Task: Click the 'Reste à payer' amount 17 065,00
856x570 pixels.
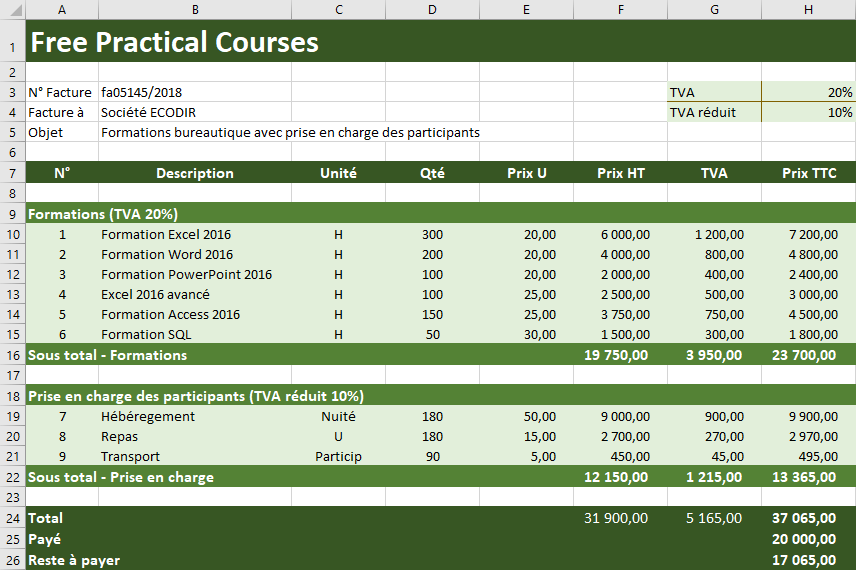Action: 806,560
